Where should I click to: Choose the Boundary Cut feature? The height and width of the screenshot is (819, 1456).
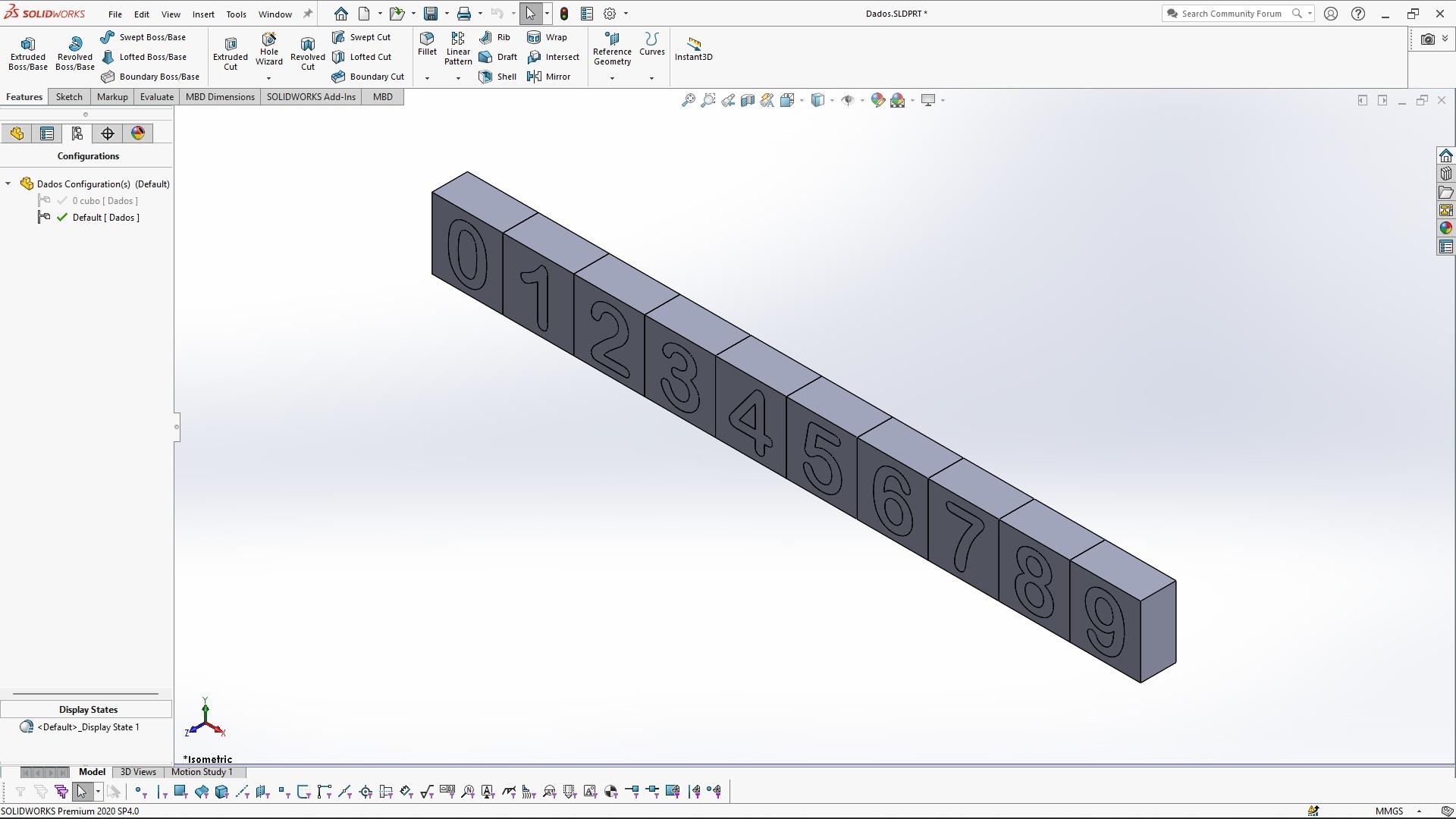[368, 77]
